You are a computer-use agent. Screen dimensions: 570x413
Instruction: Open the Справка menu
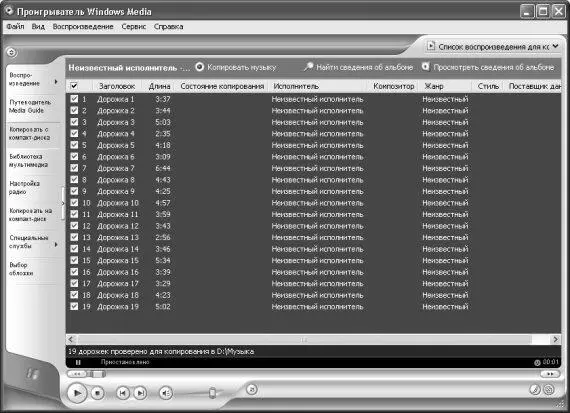pyautogui.click(x=168, y=27)
